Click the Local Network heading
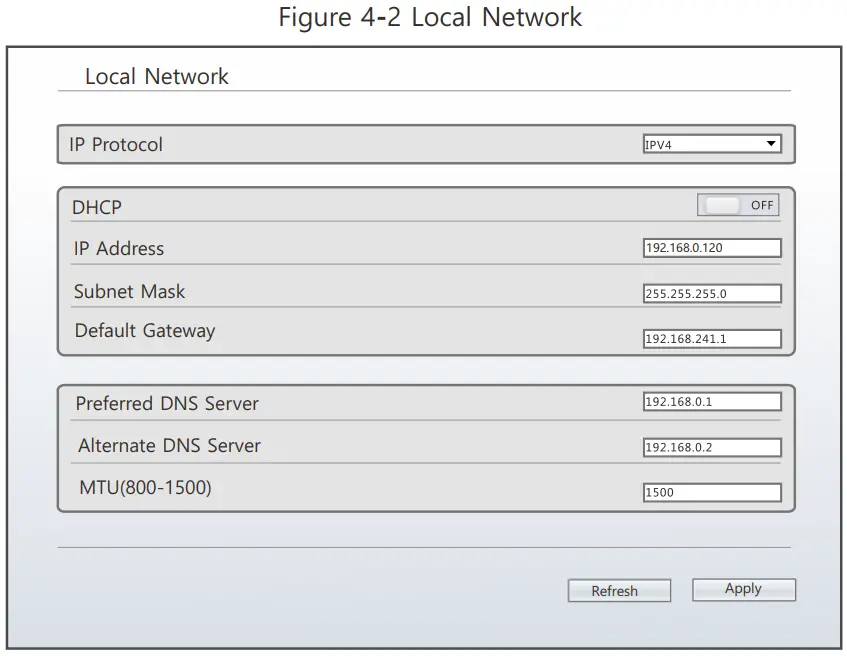Screen dimensions: 847x656 click(x=157, y=76)
